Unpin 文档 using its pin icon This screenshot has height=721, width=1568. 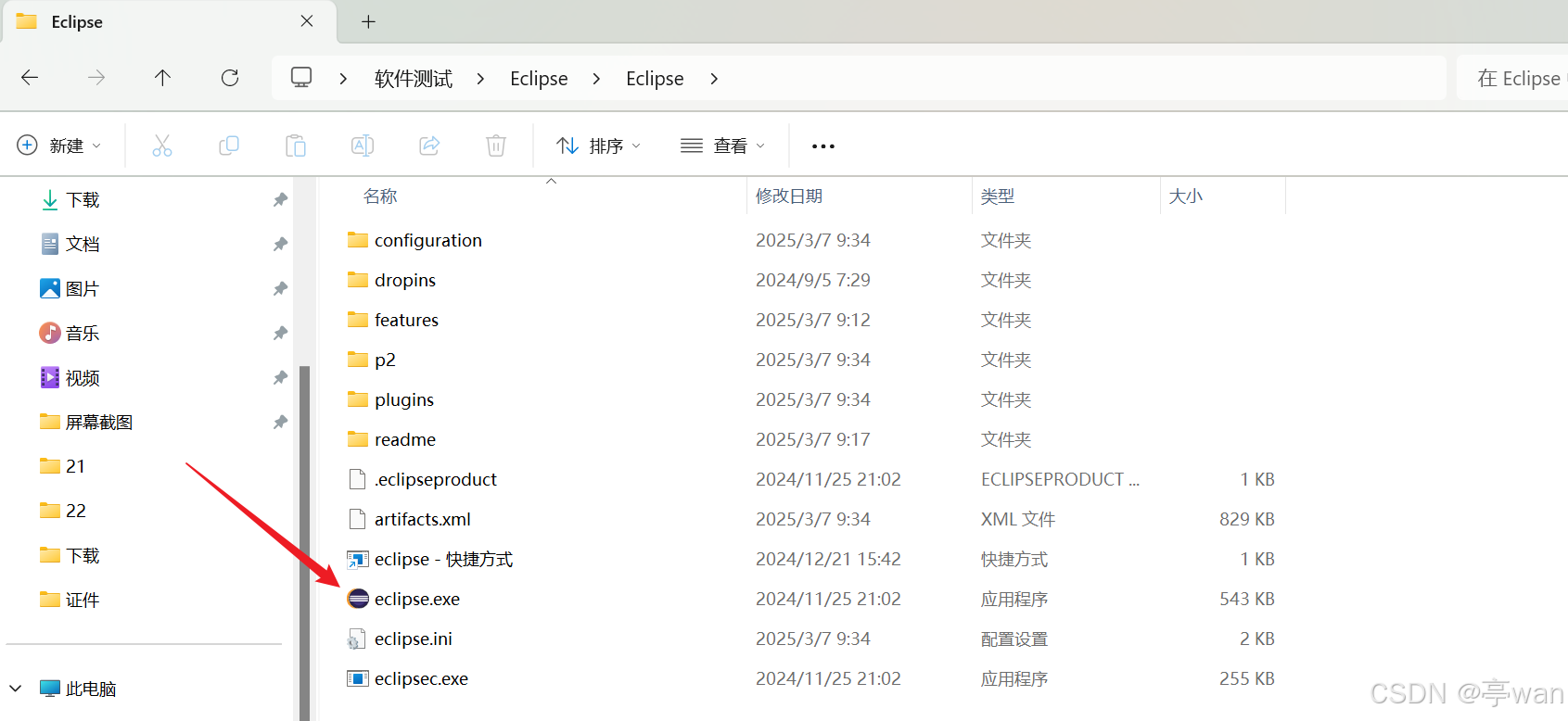point(280,244)
